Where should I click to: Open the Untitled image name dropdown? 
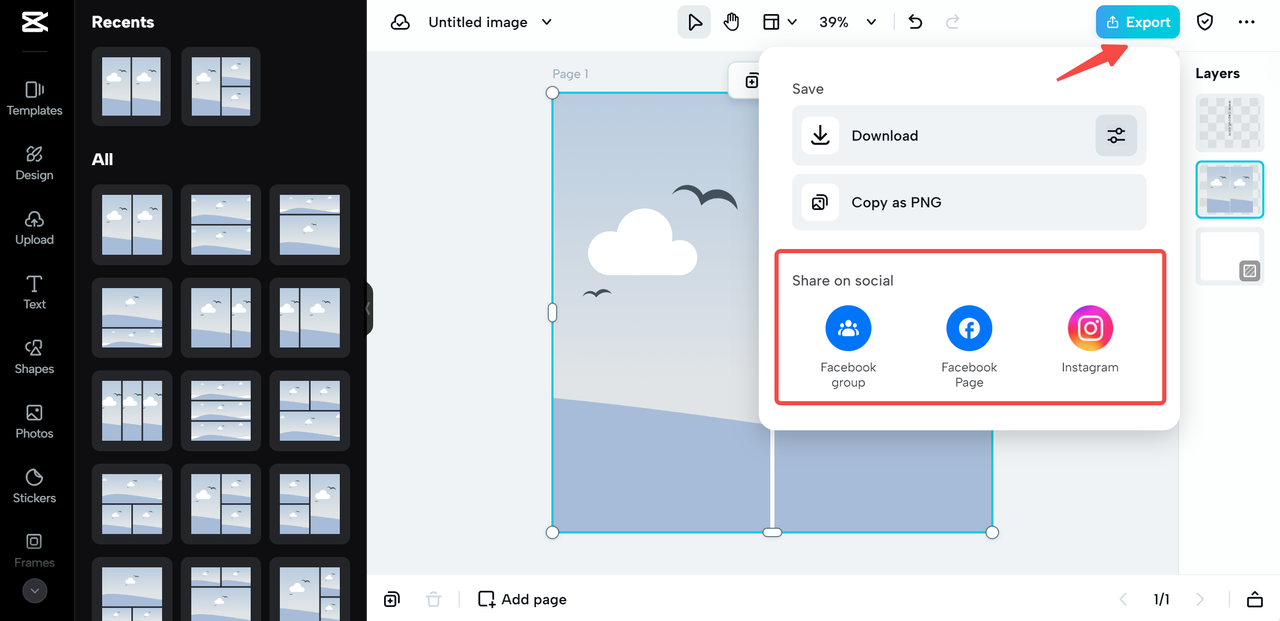(x=490, y=22)
